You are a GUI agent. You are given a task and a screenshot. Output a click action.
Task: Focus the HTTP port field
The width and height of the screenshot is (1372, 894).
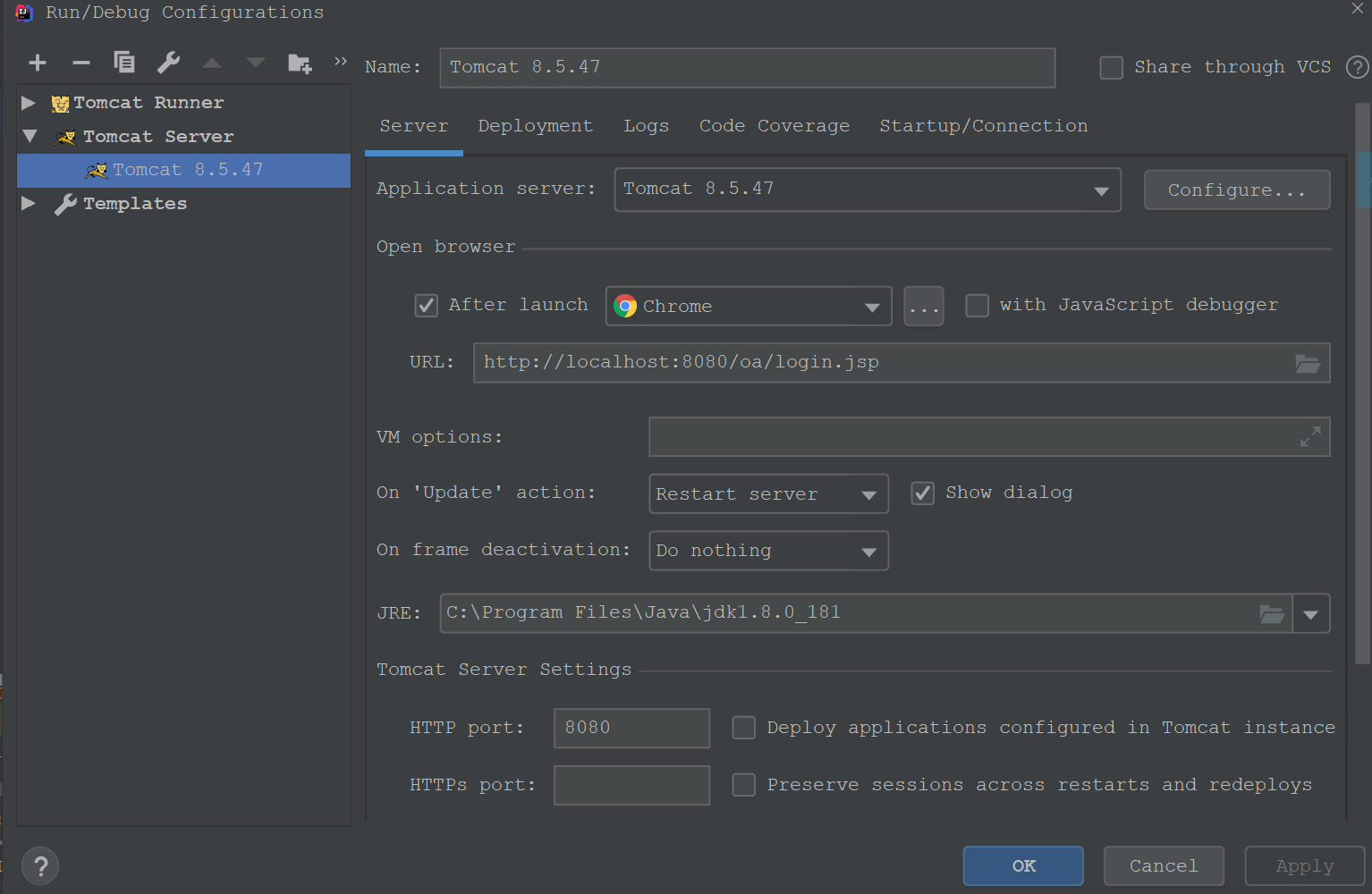[631, 728]
